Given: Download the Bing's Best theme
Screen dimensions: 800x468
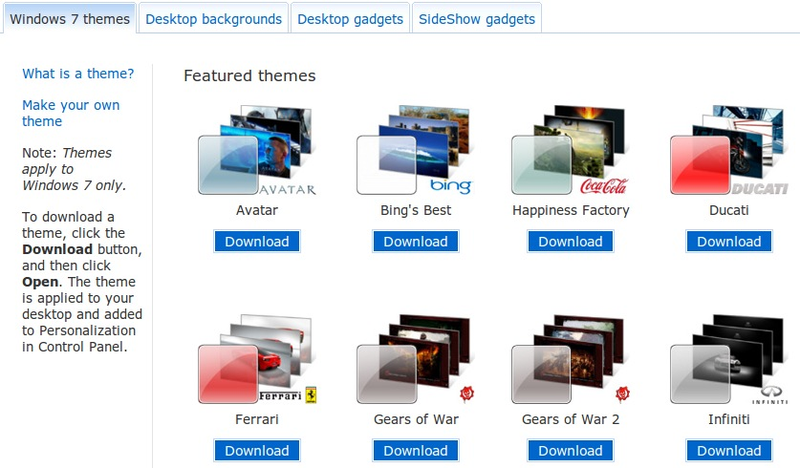Looking at the screenshot, I should (x=415, y=241).
